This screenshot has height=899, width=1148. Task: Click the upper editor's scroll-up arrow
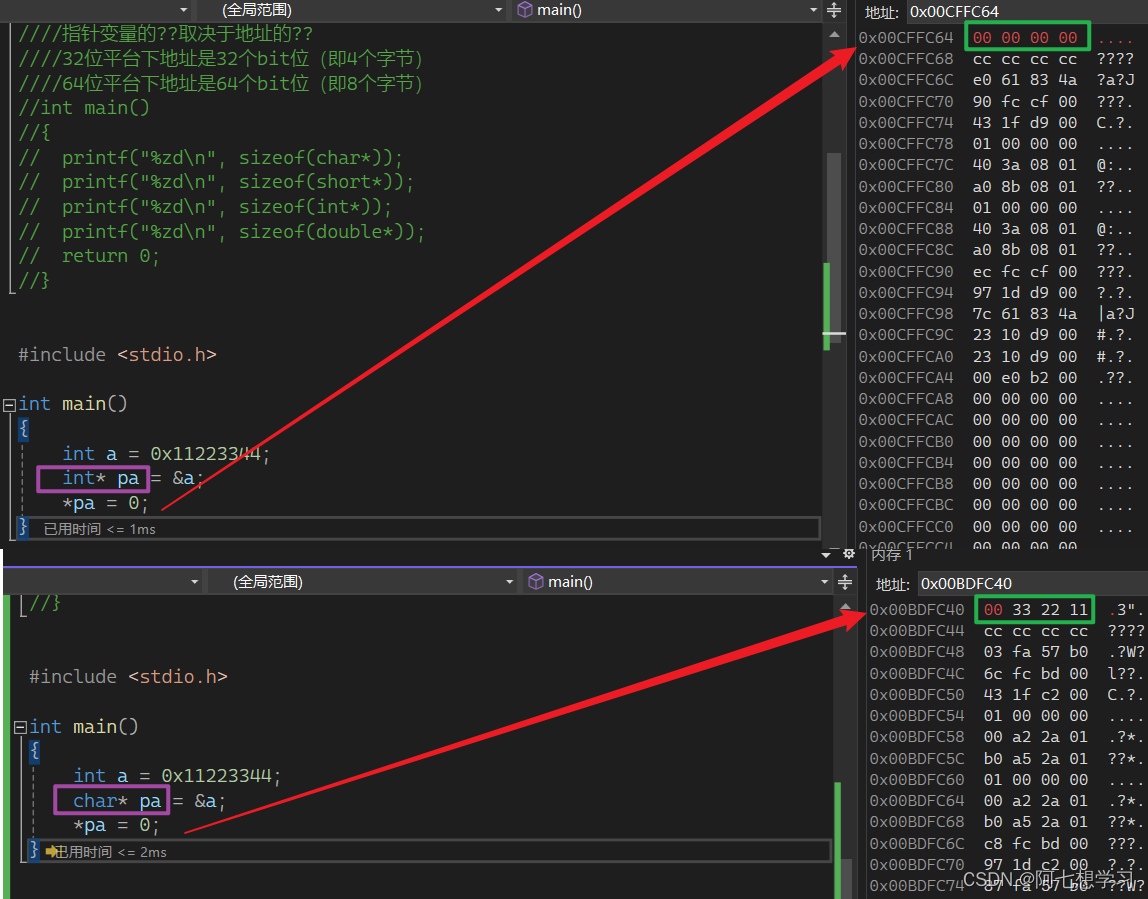pos(834,34)
